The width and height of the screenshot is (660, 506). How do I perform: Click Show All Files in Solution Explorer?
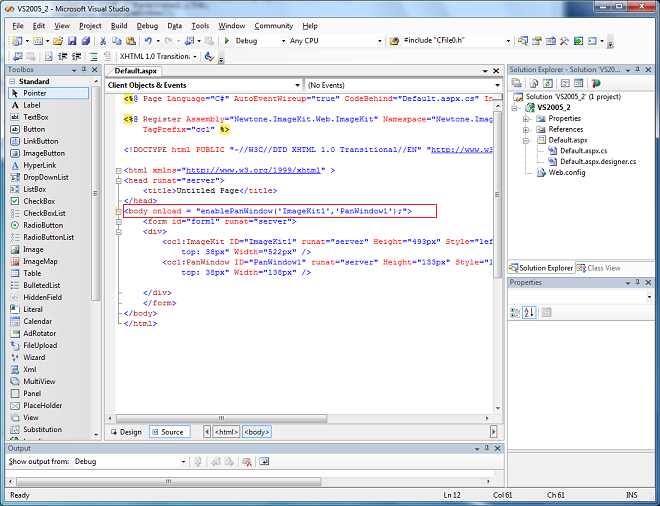click(x=534, y=83)
